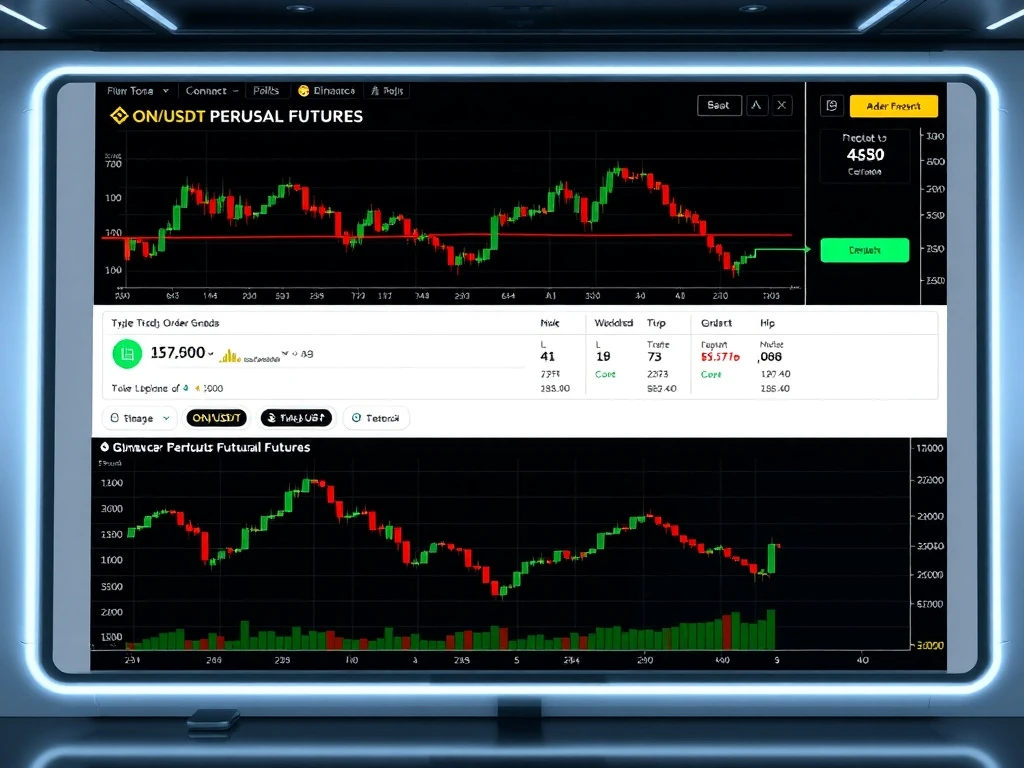Open the first dropdown in top menu bar
This screenshot has height=768, width=1024.
[x=138, y=91]
